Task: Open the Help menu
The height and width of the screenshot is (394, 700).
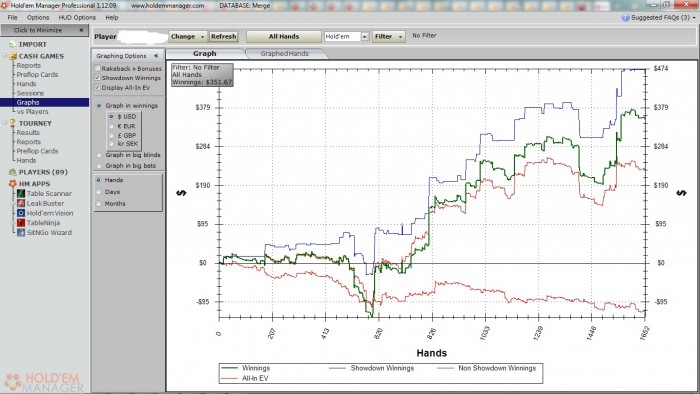Action: coord(112,17)
